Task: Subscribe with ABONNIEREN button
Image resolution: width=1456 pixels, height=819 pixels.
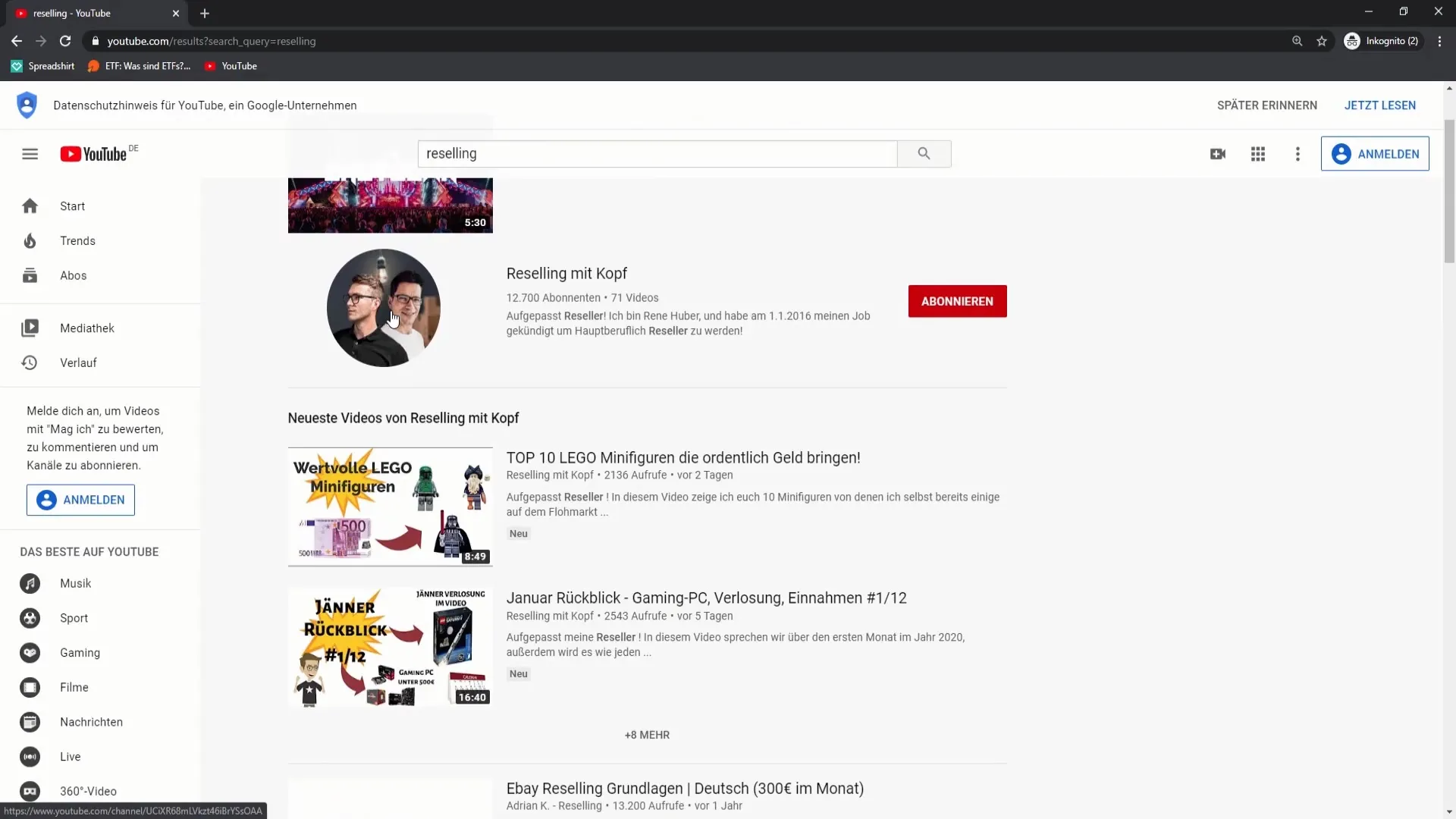Action: click(x=957, y=302)
